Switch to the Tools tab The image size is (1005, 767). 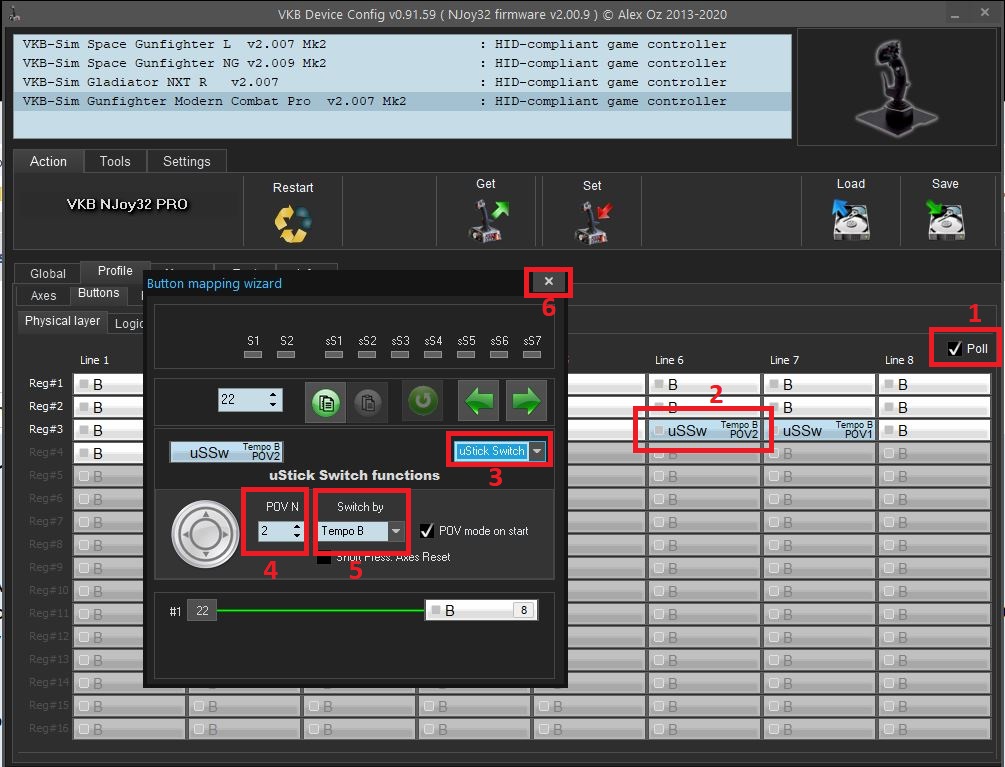tap(115, 161)
